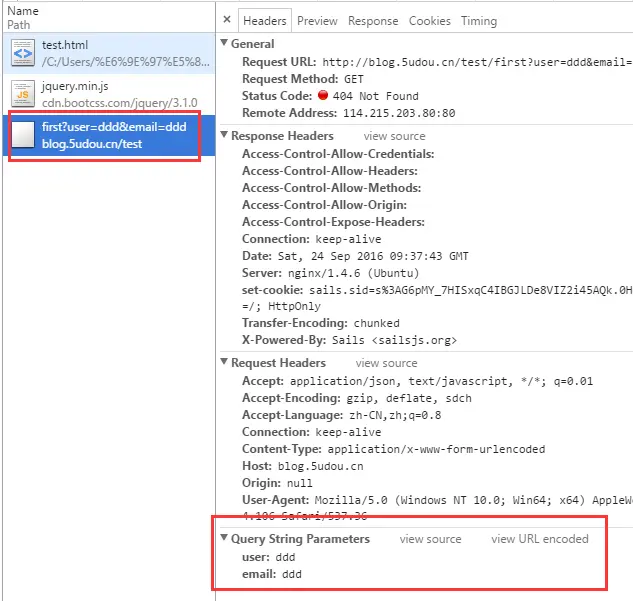This screenshot has height=601, width=633.
Task: Click the Access-Control-Allow-Credentials header name
Action: pyautogui.click(x=338, y=154)
